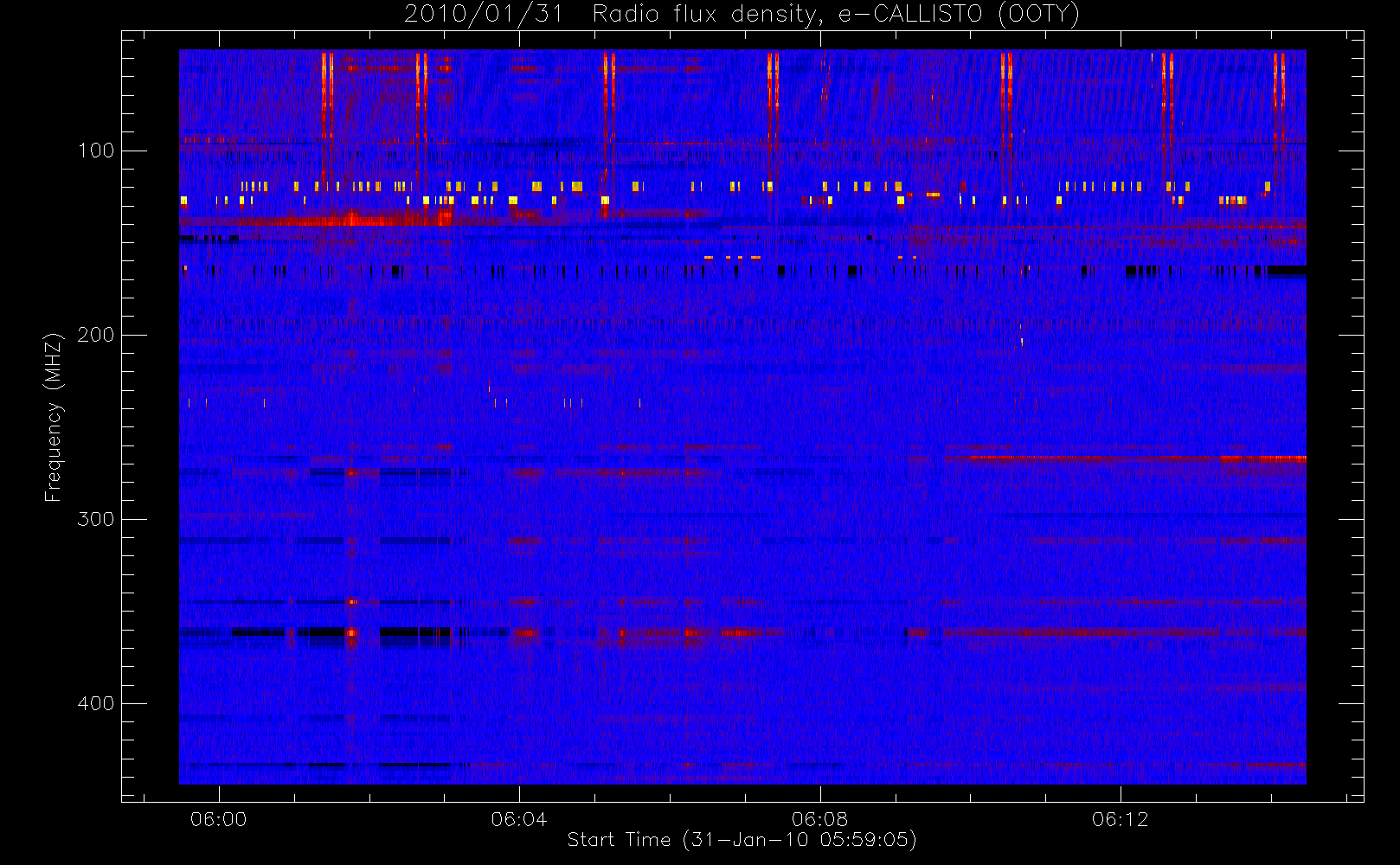Click the 200 frequency tick label

tap(96, 335)
